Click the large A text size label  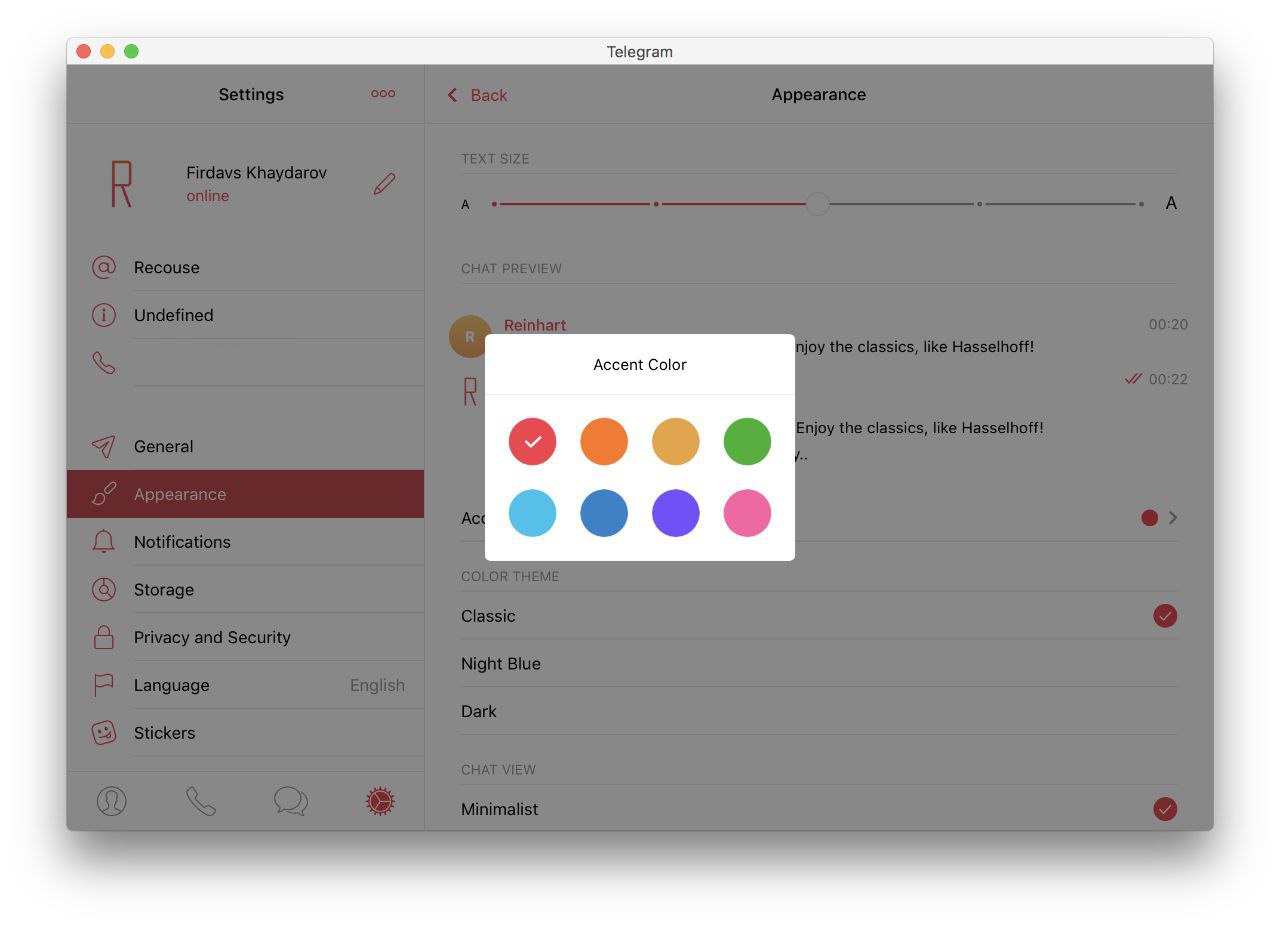(x=1171, y=203)
